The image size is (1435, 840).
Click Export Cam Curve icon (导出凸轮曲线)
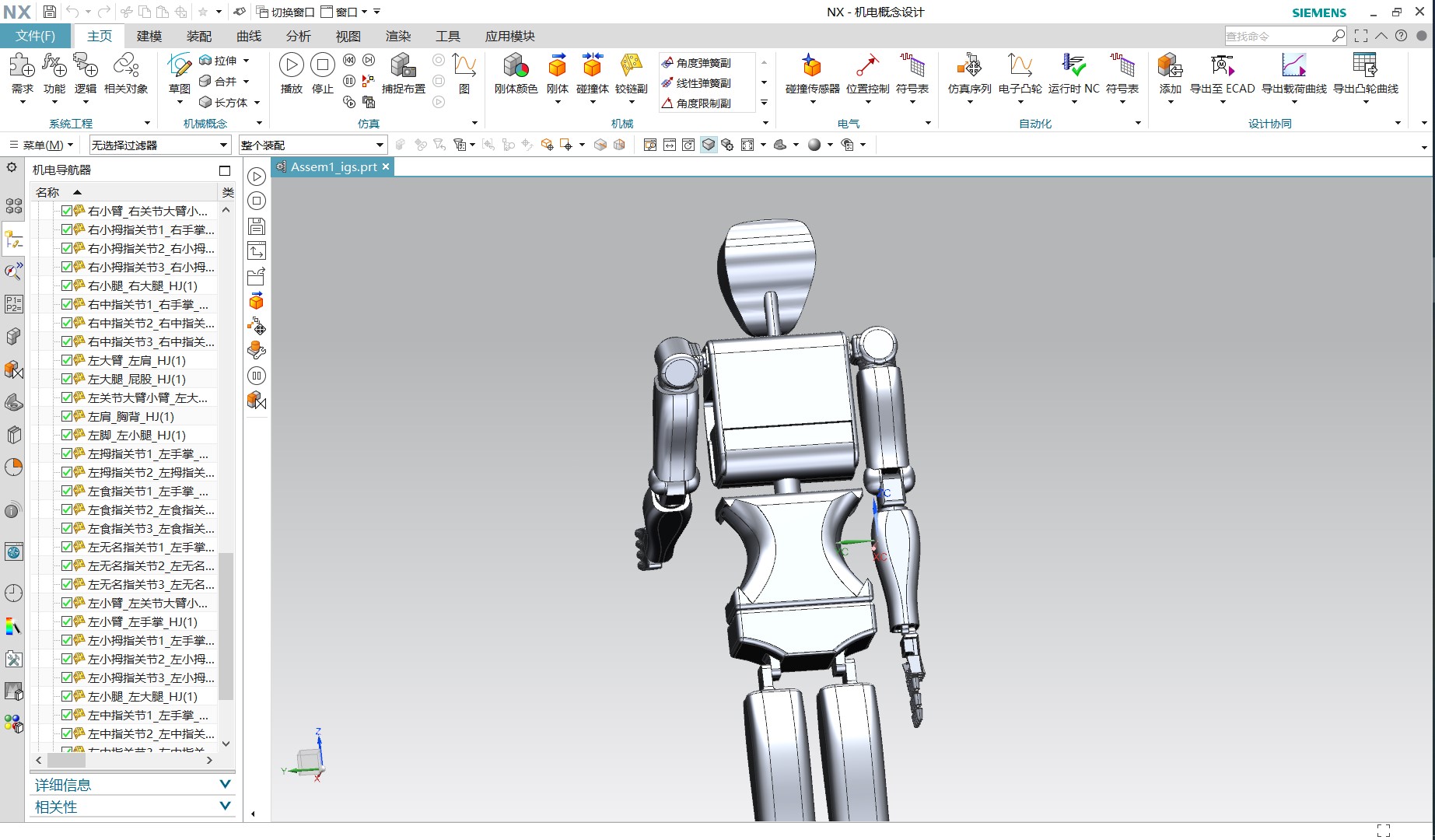click(1366, 74)
